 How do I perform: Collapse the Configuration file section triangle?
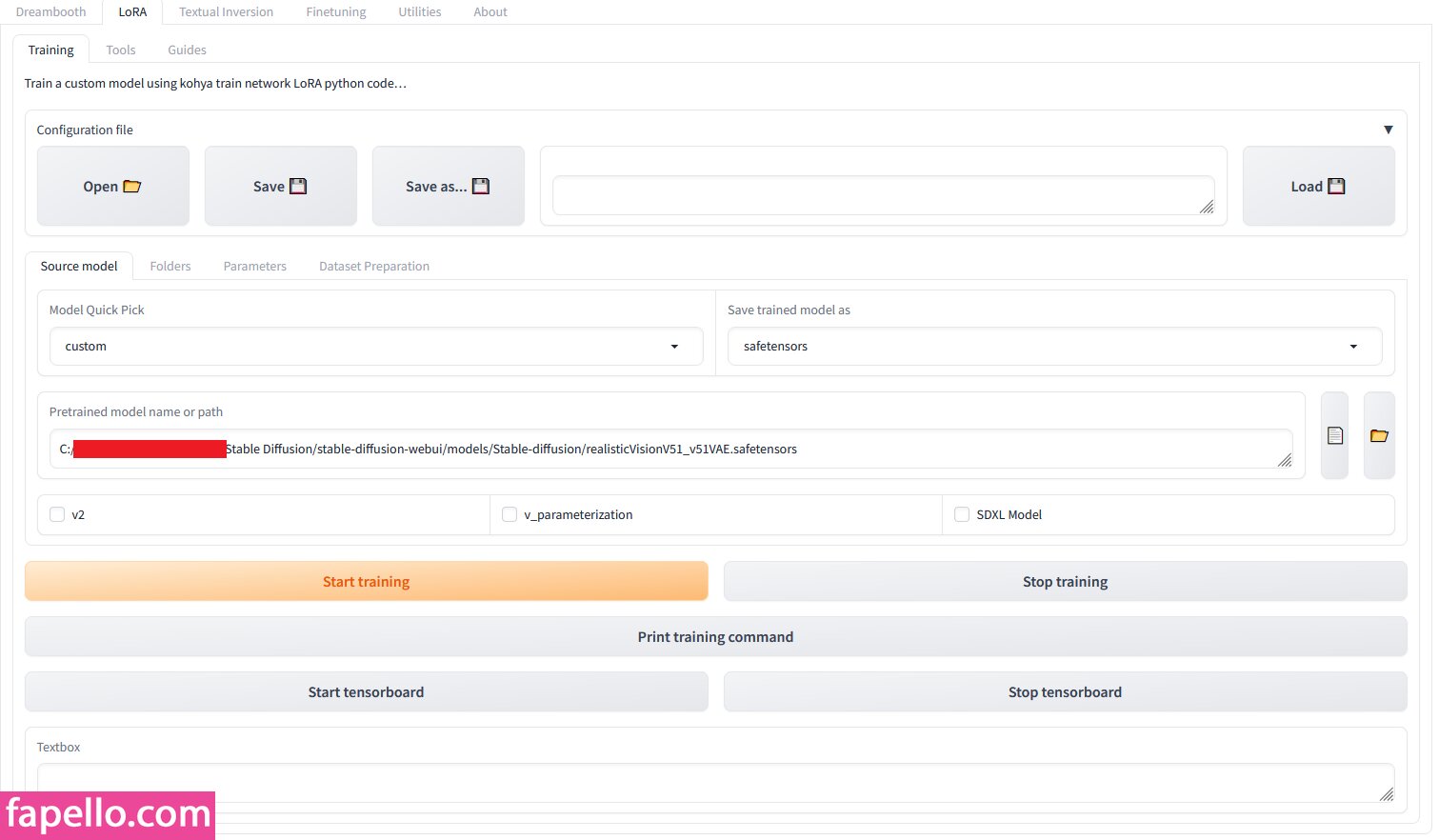click(1388, 130)
